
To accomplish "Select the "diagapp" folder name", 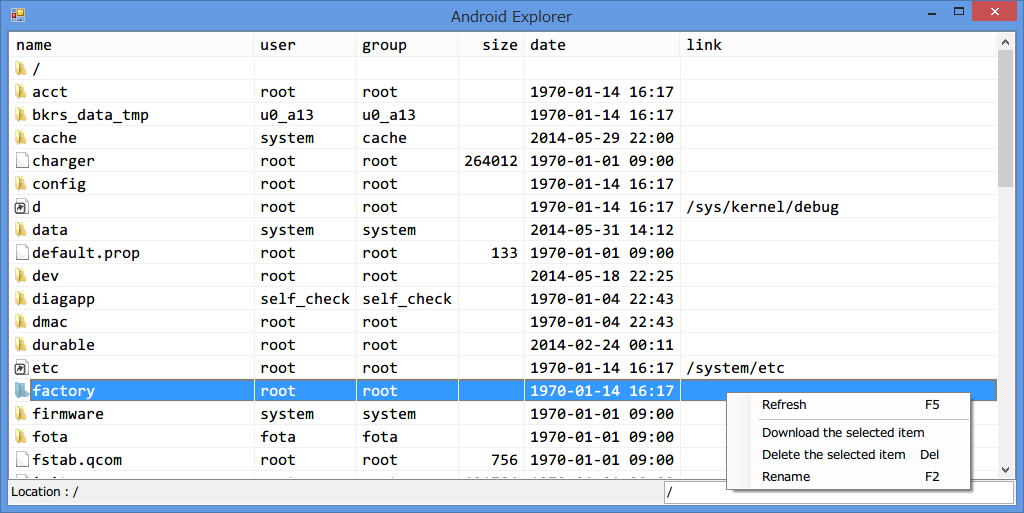I will pyautogui.click(x=63, y=299).
